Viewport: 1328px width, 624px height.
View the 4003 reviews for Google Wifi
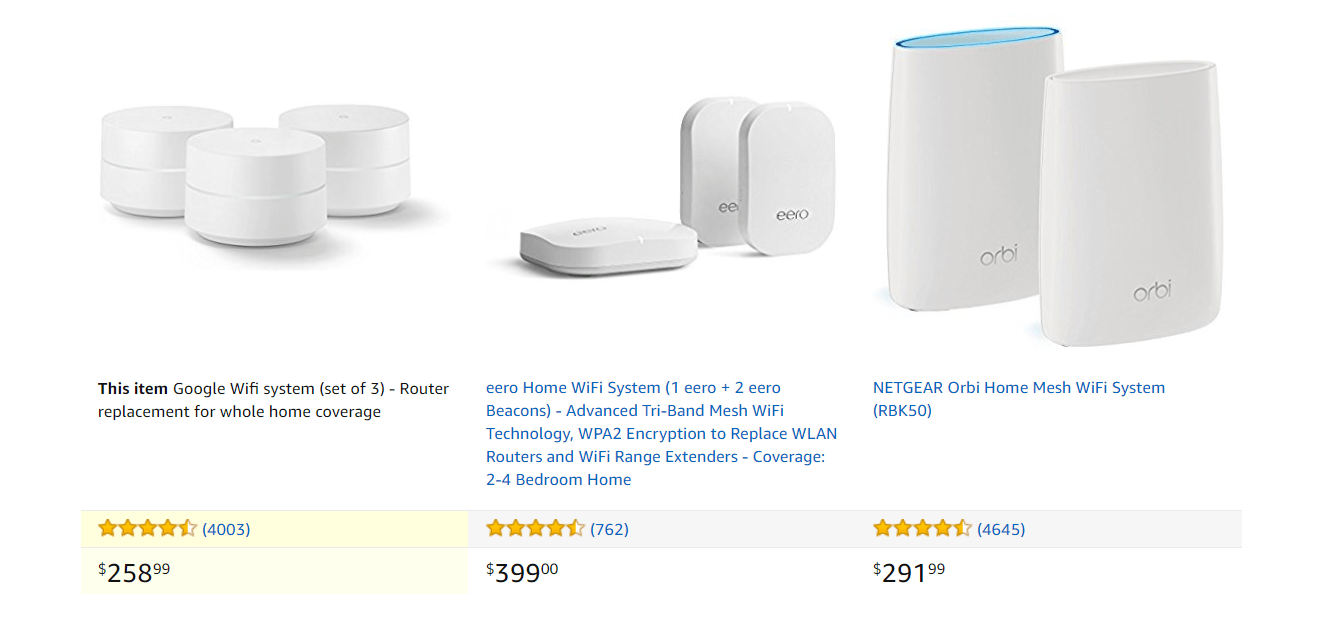[226, 529]
